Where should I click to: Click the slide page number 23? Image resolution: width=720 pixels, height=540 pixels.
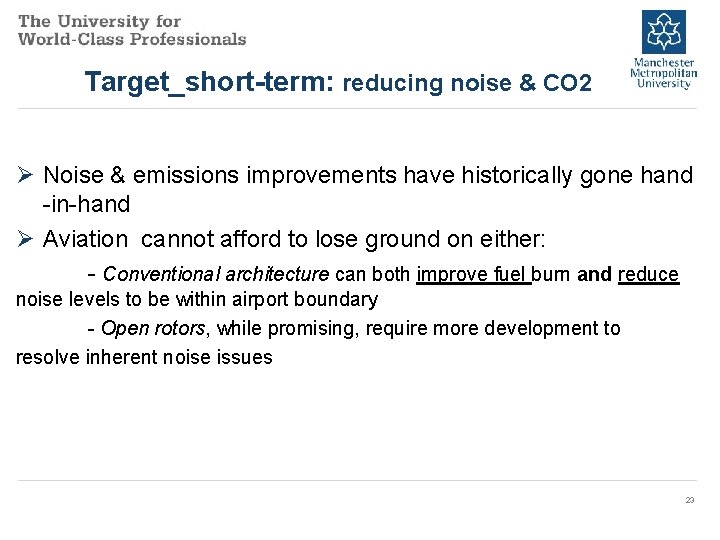(690, 500)
